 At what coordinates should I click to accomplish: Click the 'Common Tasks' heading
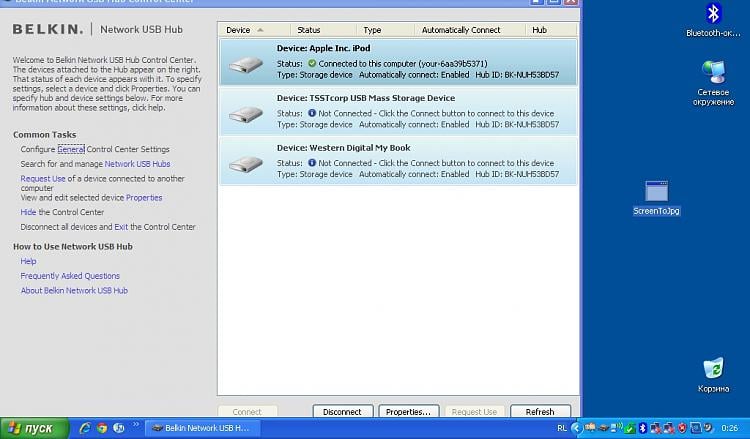coord(44,135)
